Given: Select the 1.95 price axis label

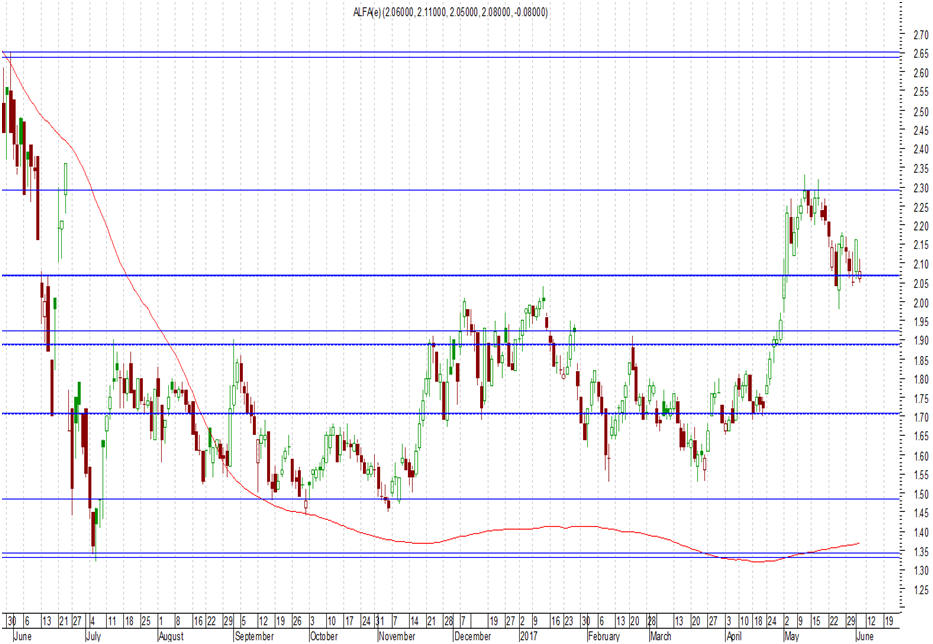Looking at the screenshot, I should click(x=921, y=322).
